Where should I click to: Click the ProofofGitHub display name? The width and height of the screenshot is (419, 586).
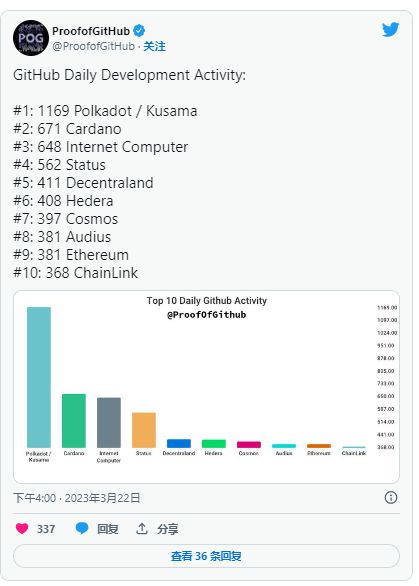coord(91,31)
